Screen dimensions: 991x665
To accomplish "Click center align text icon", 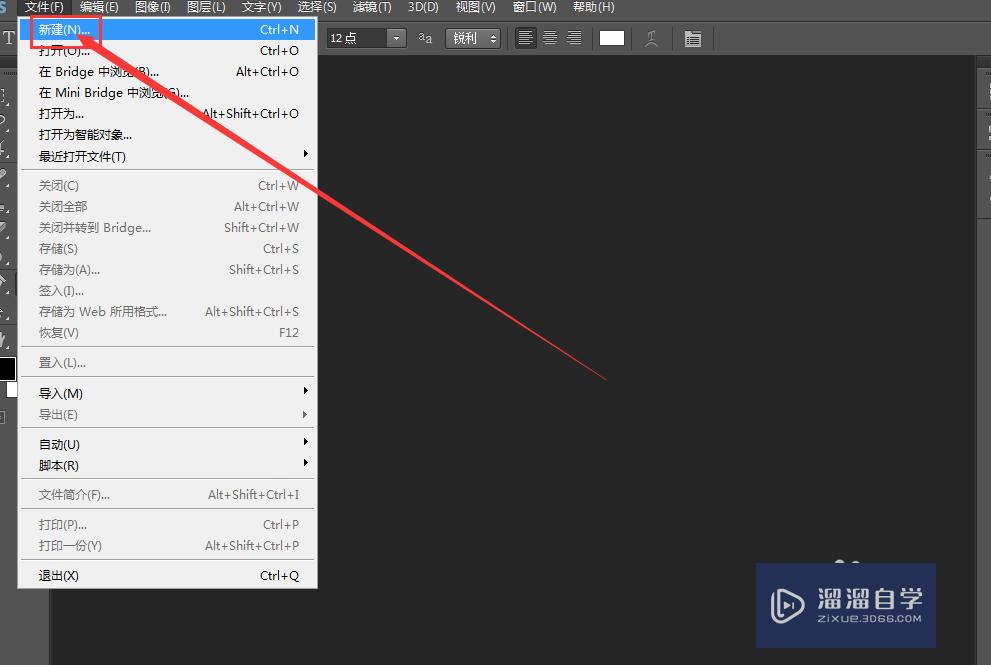I will point(550,38).
